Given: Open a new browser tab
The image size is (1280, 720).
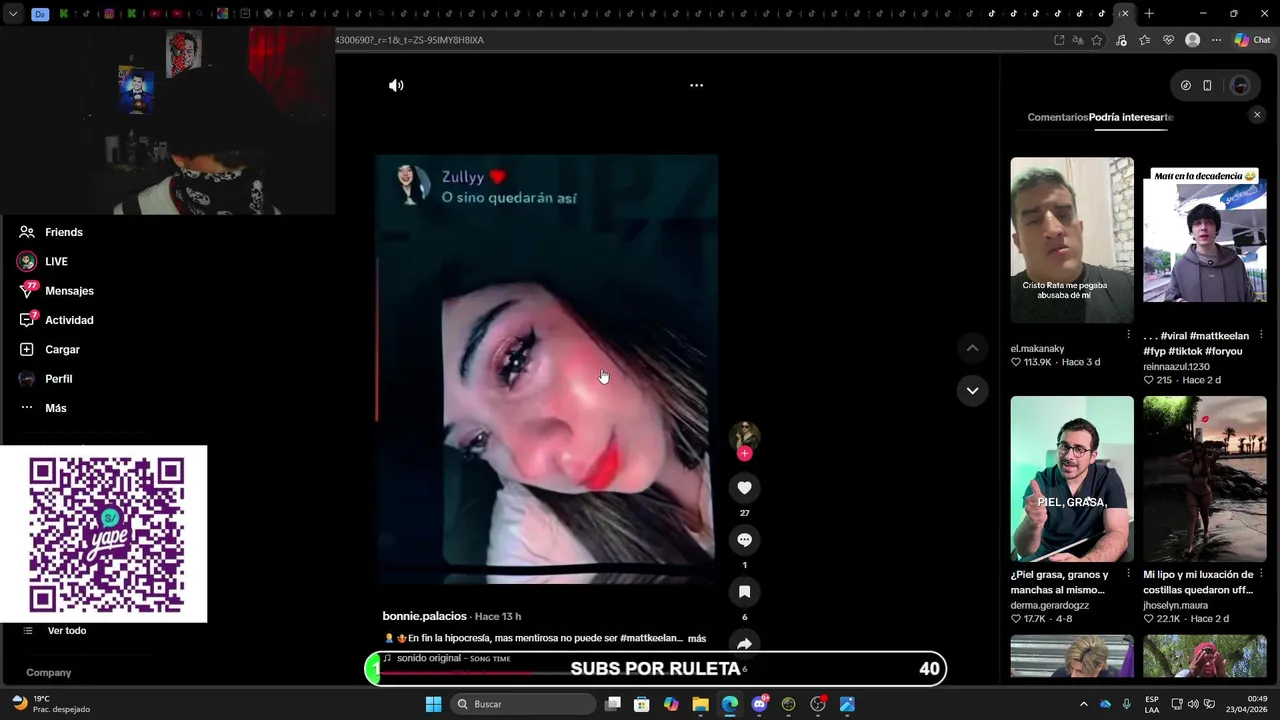Looking at the screenshot, I should click(1149, 13).
